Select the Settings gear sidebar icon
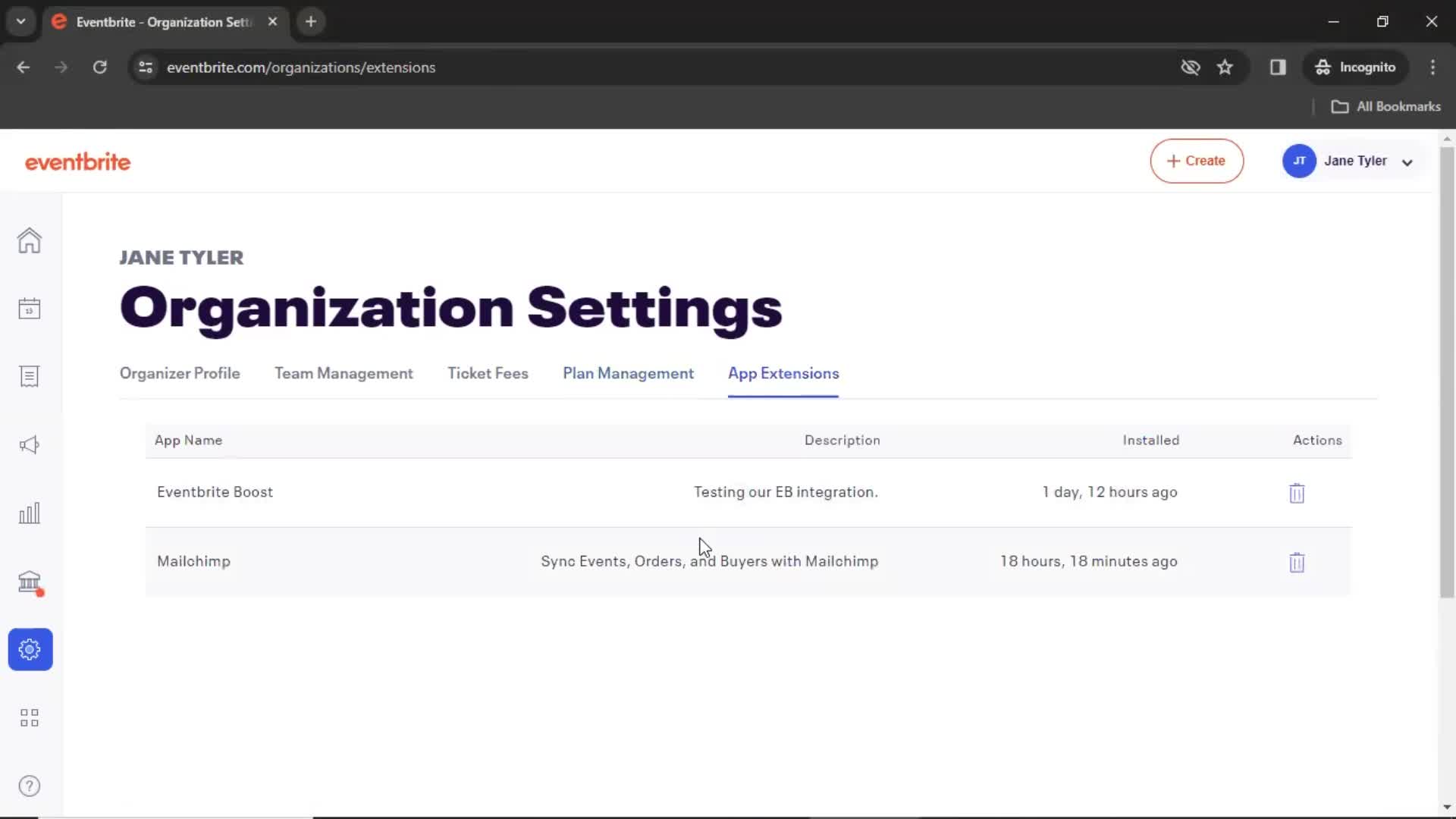 tap(30, 649)
